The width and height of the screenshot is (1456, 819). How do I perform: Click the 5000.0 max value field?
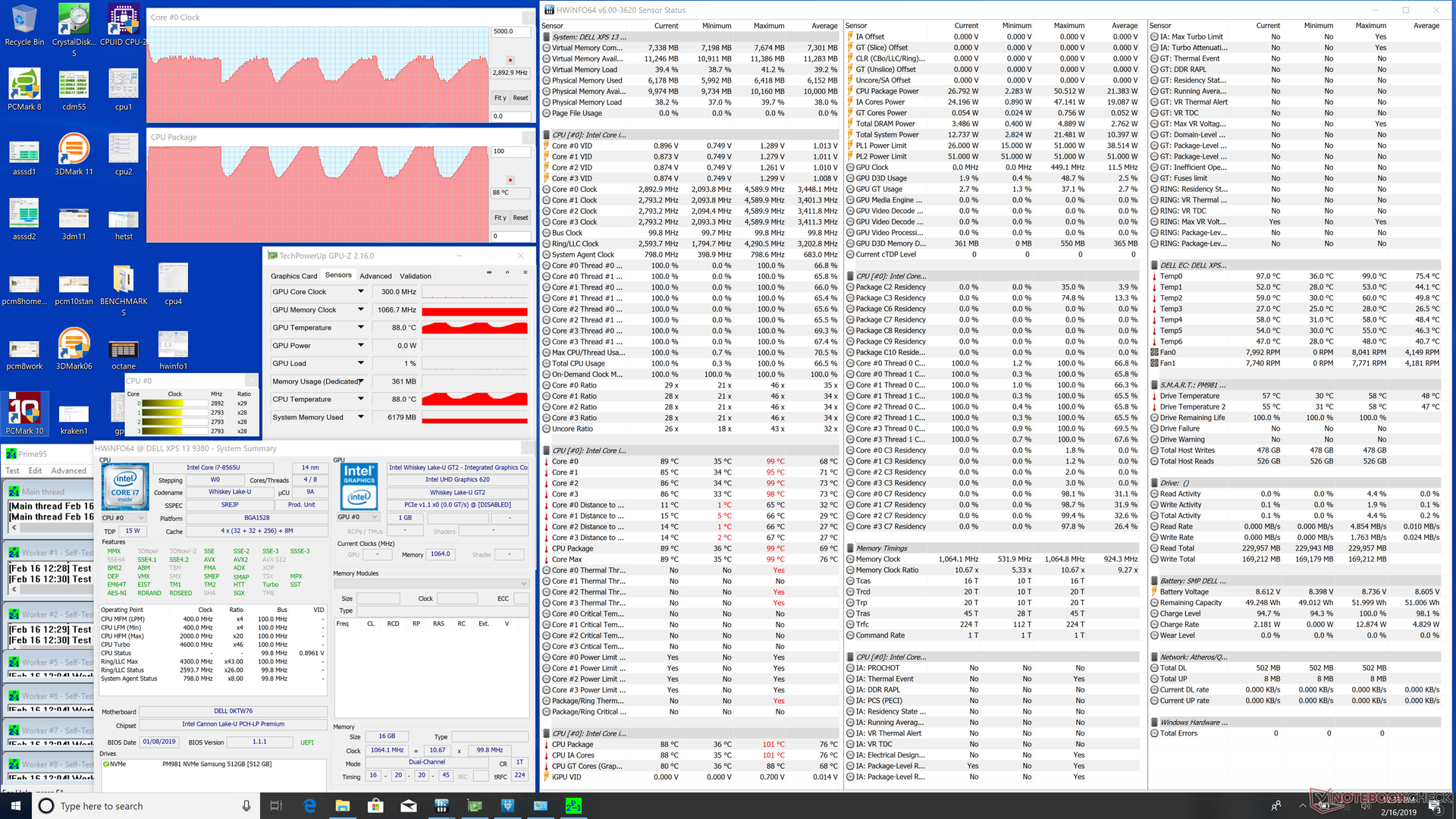coord(510,32)
